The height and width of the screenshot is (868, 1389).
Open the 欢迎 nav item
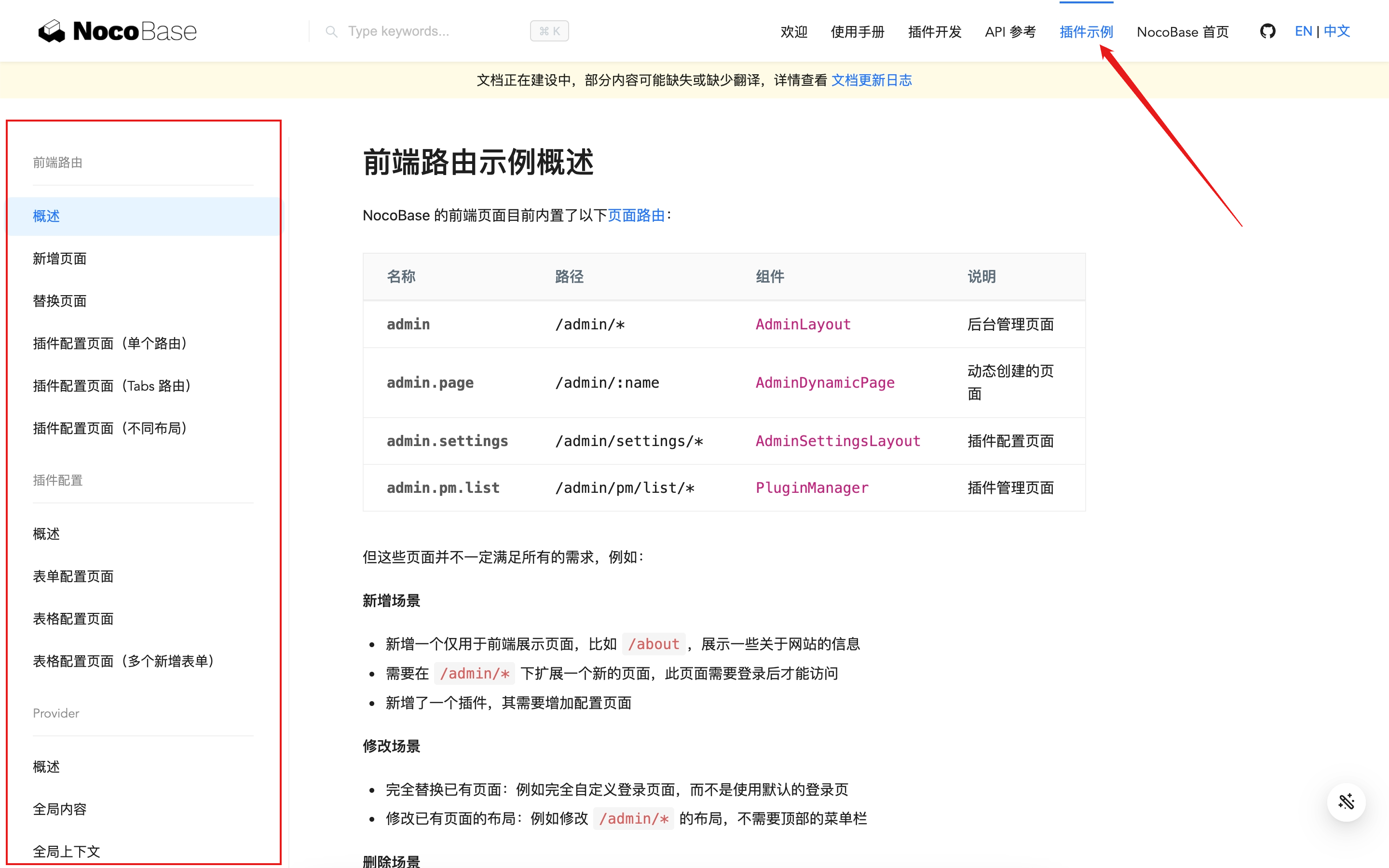point(794,31)
